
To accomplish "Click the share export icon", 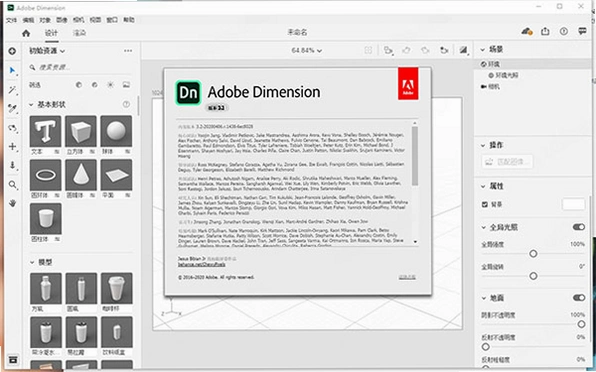I will tap(545, 31).
